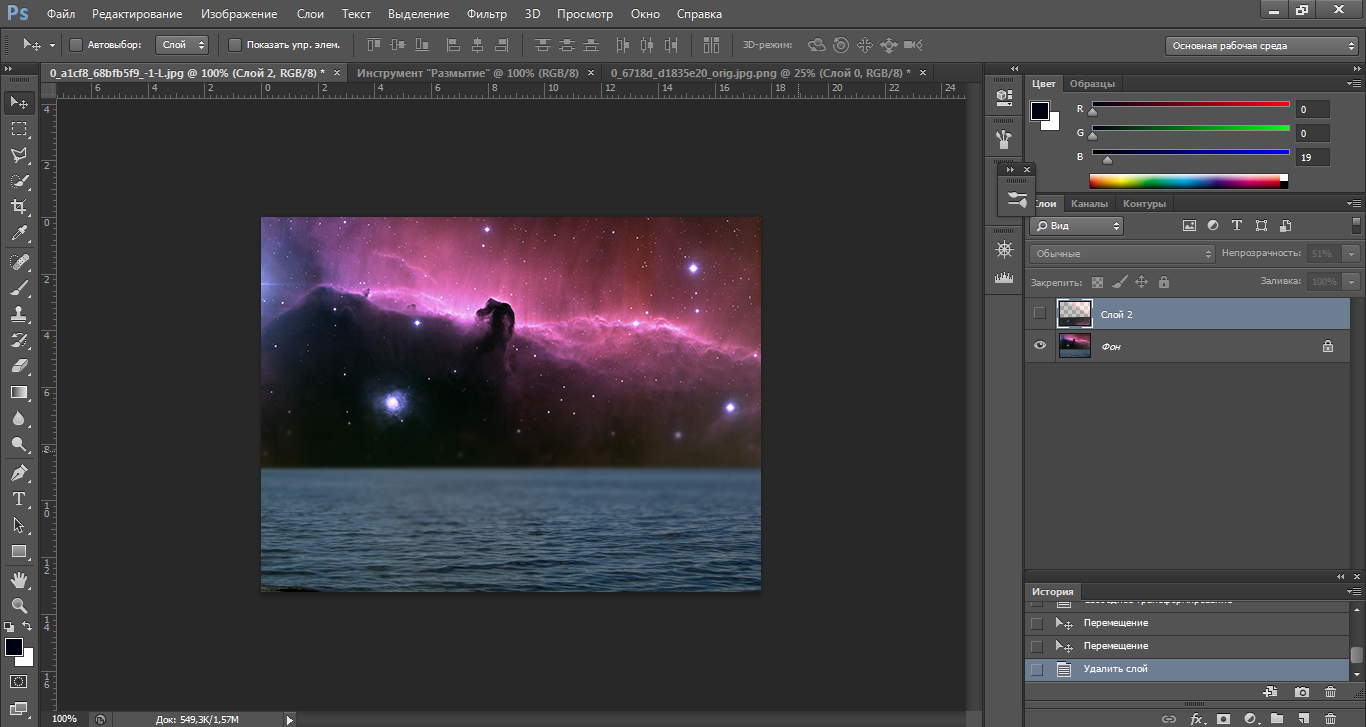The height and width of the screenshot is (727, 1366).
Task: Select the Quick Selection tool
Action: pyautogui.click(x=19, y=181)
